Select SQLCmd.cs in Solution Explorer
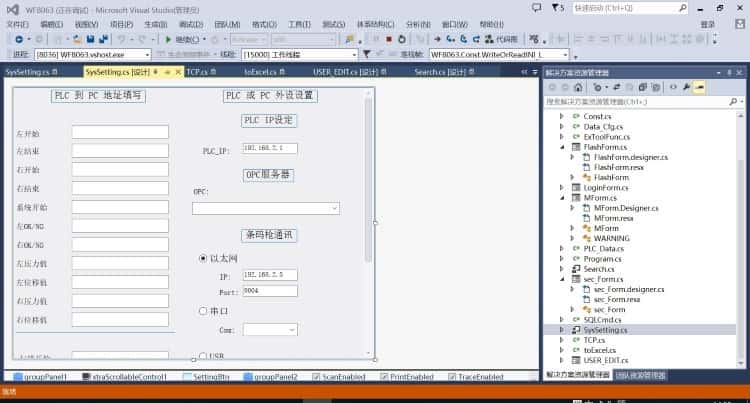The height and width of the screenshot is (403, 750). [x=602, y=320]
